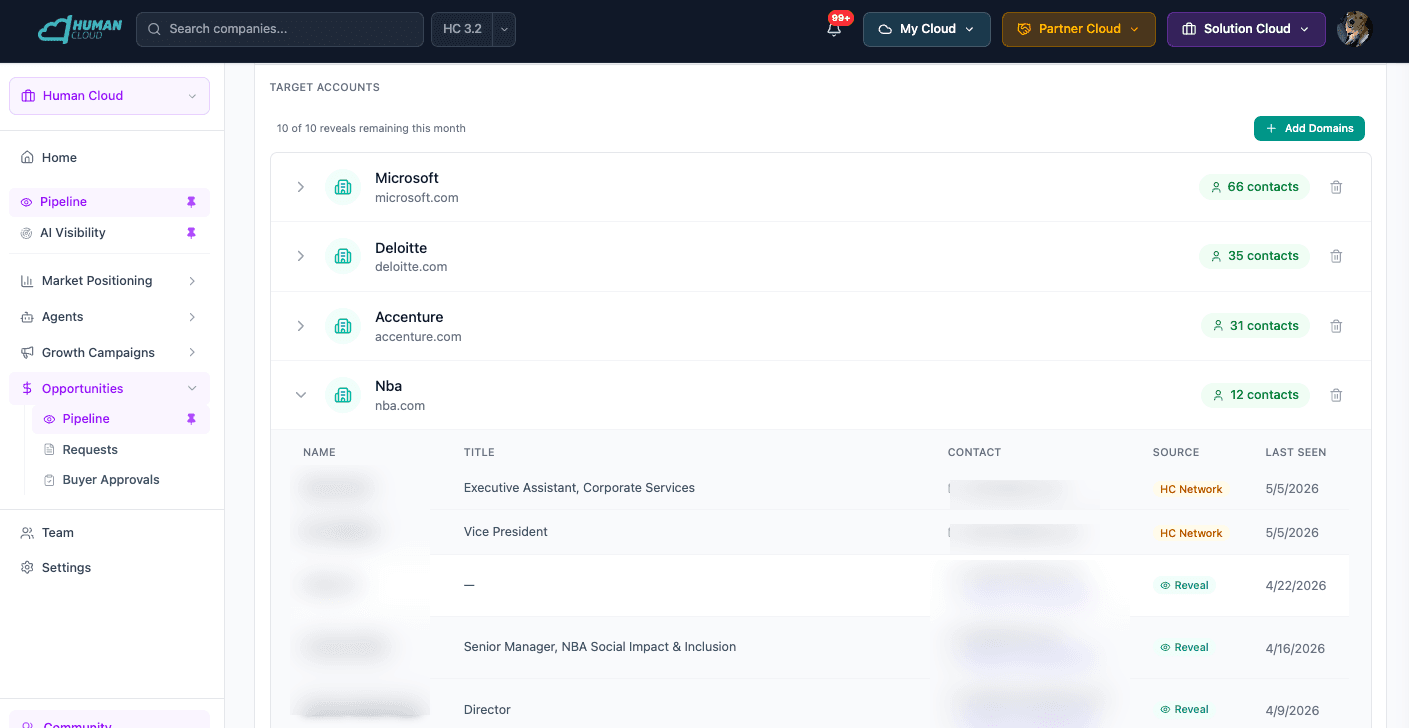Unpin the AI Visibility shortcut
Image resolution: width=1409 pixels, height=728 pixels.
click(191, 233)
